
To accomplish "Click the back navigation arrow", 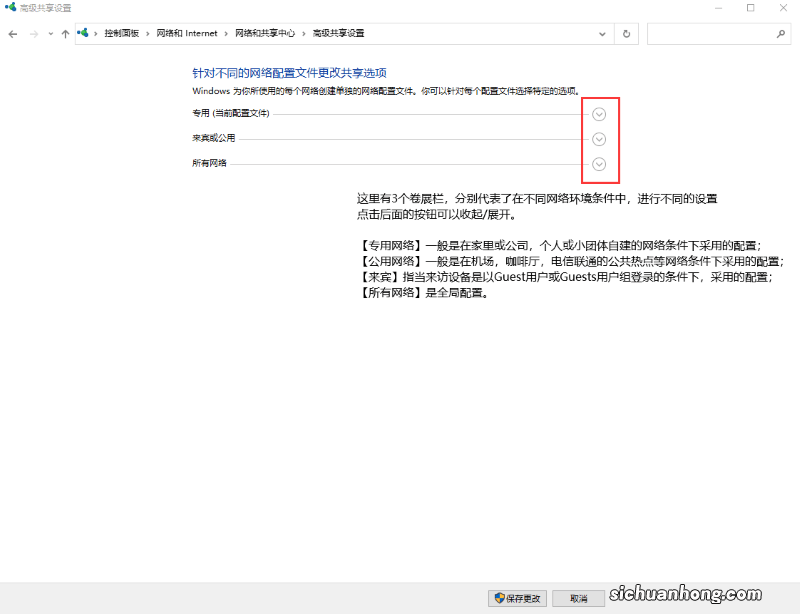I will tap(13, 33).
